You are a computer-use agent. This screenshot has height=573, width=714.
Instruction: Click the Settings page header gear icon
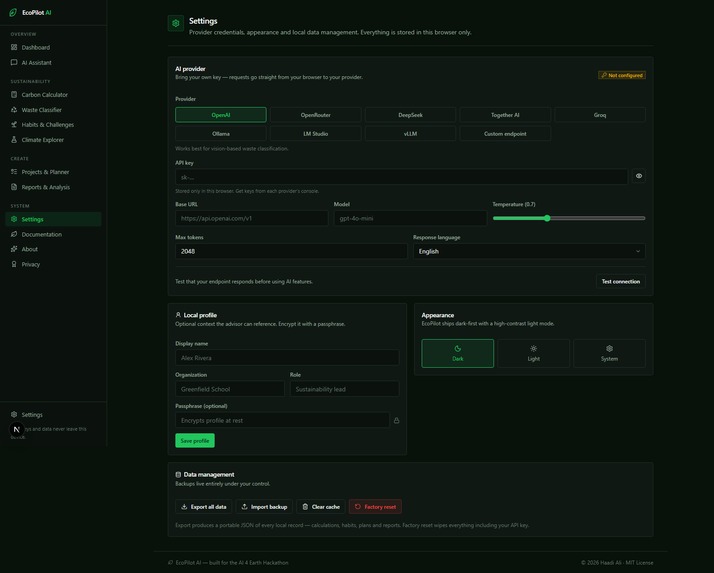click(x=176, y=23)
